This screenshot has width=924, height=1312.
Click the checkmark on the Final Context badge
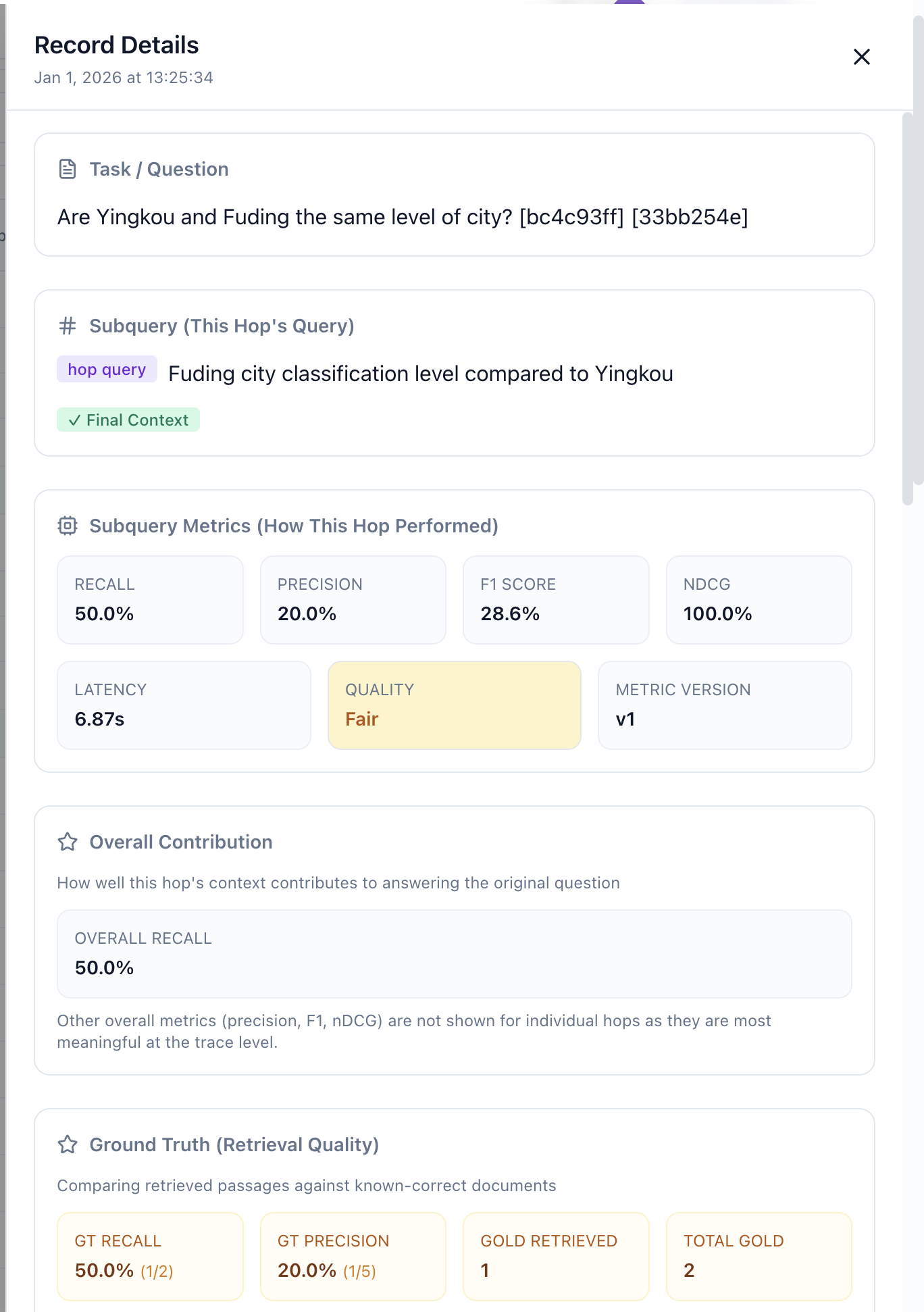tap(74, 420)
